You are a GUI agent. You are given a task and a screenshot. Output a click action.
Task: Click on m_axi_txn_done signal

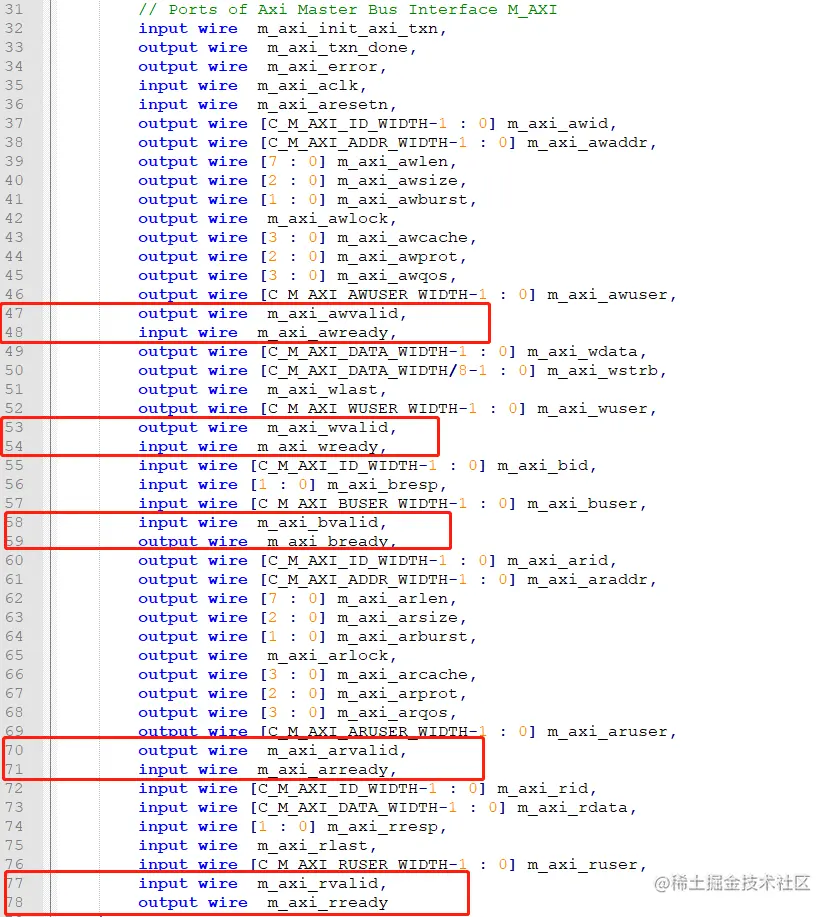[x=337, y=47]
